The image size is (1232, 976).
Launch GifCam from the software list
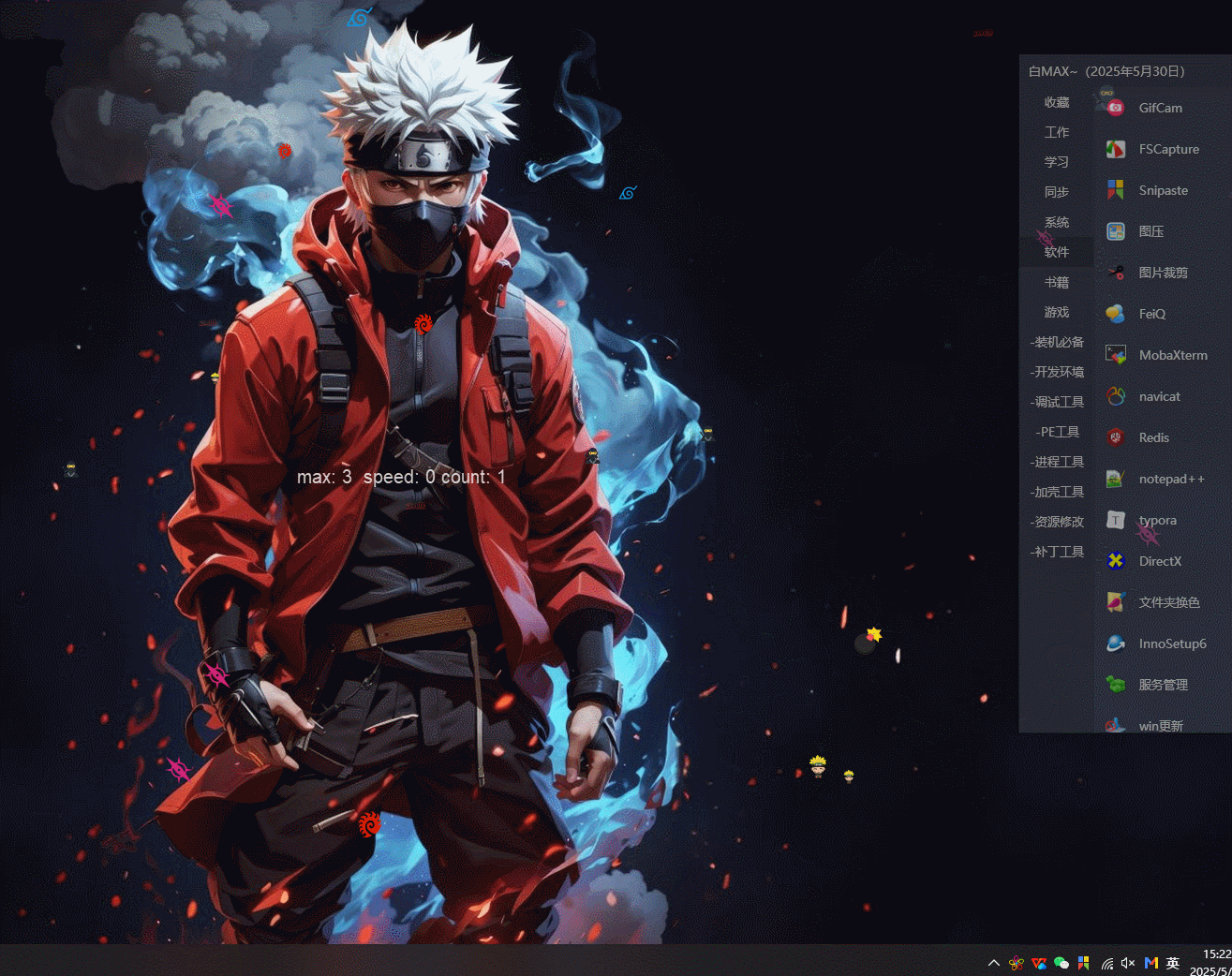click(1159, 108)
